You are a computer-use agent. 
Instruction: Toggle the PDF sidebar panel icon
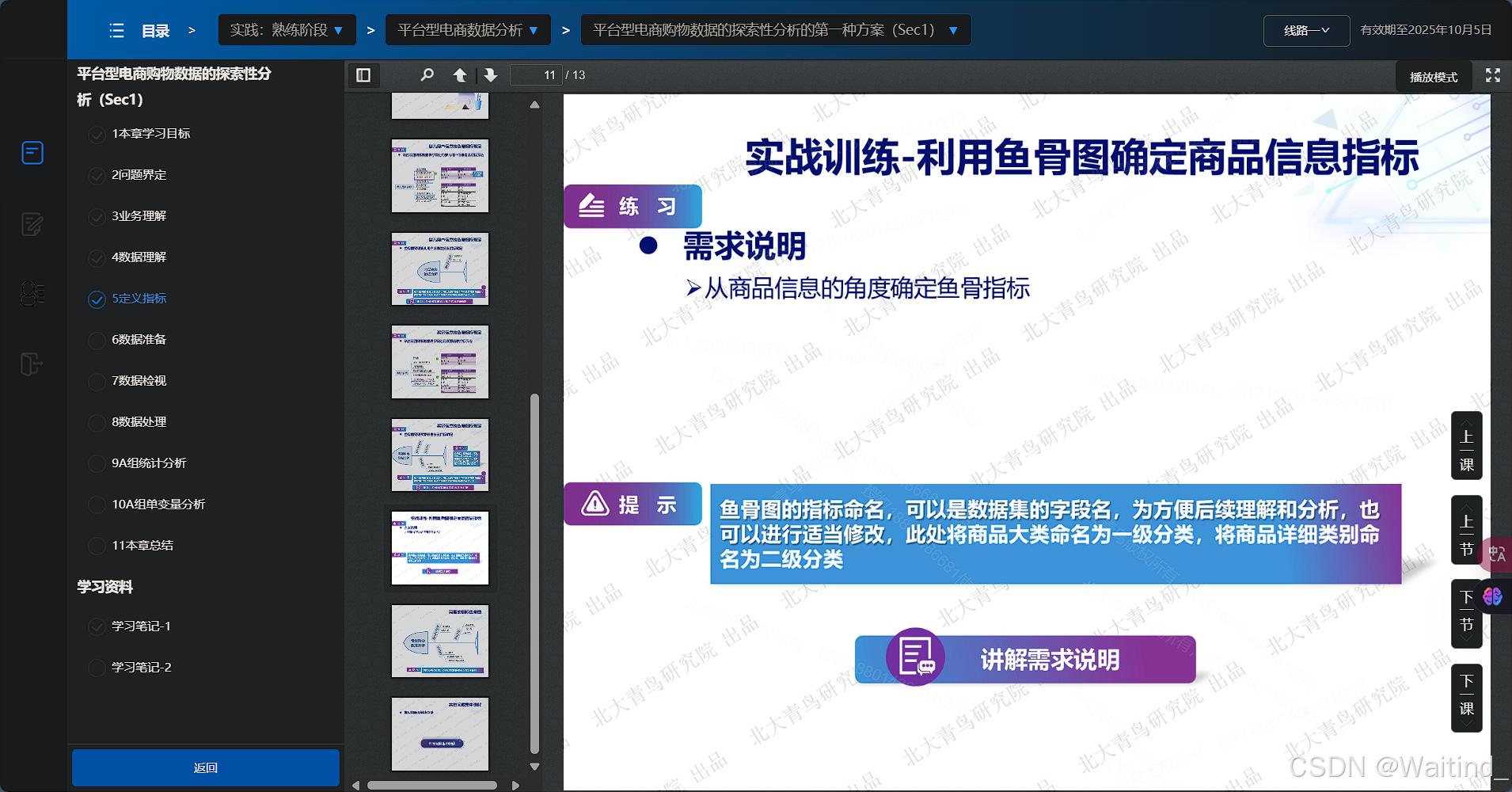point(363,75)
